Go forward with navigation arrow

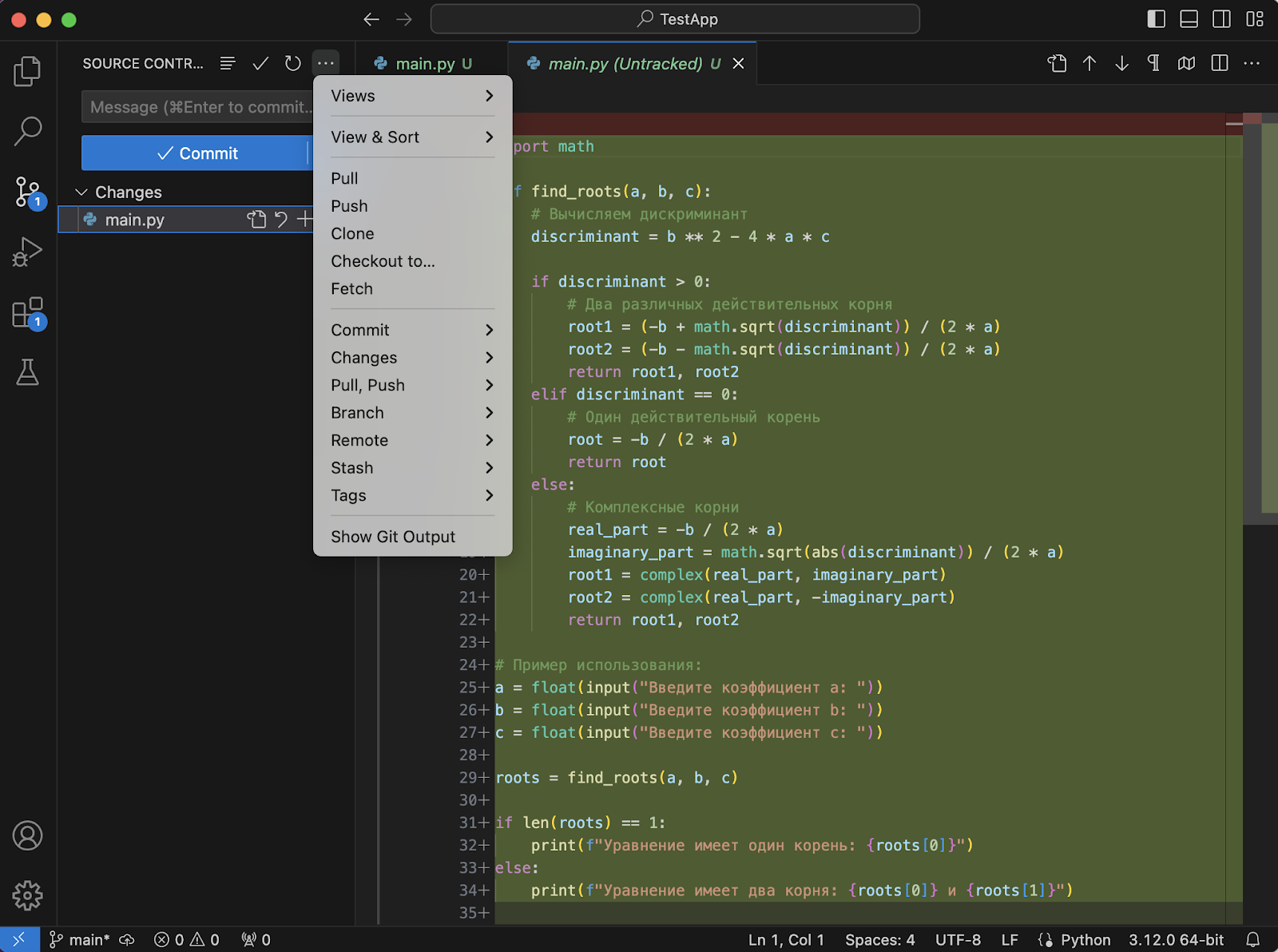(404, 19)
